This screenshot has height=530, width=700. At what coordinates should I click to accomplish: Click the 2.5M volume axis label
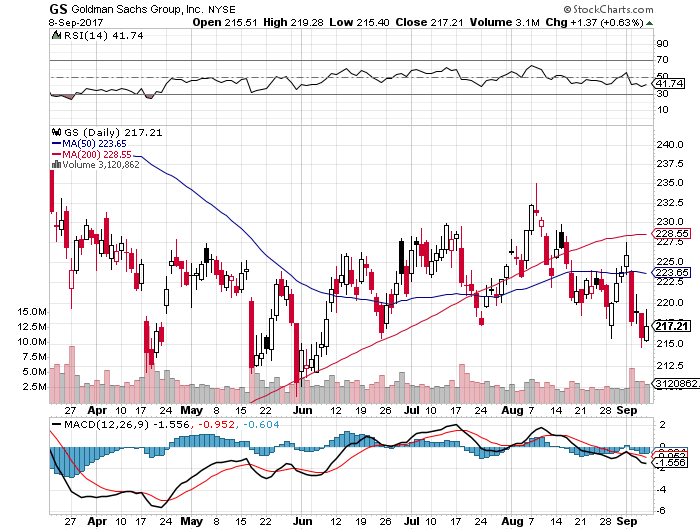tap(34, 386)
